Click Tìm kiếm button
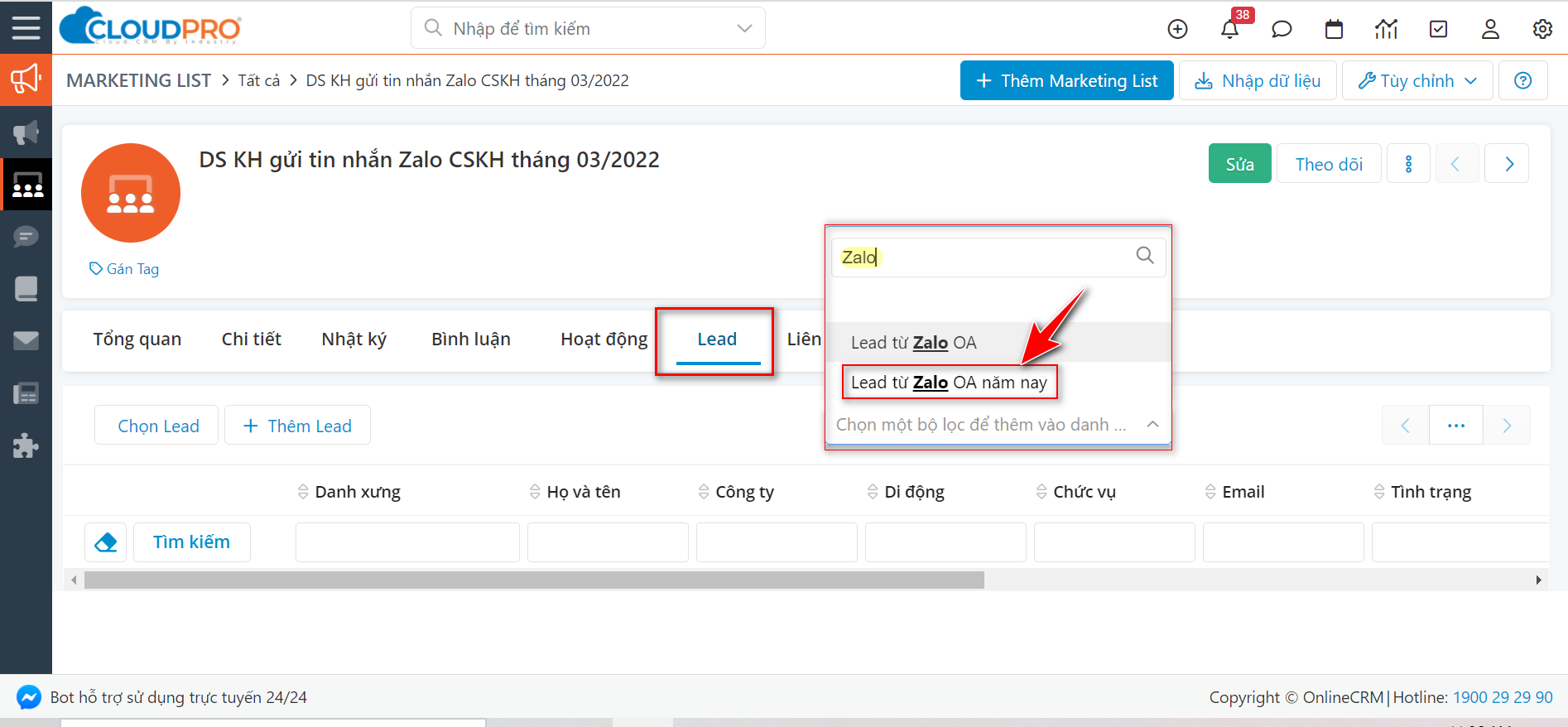Image resolution: width=1568 pixels, height=727 pixels. pos(192,542)
